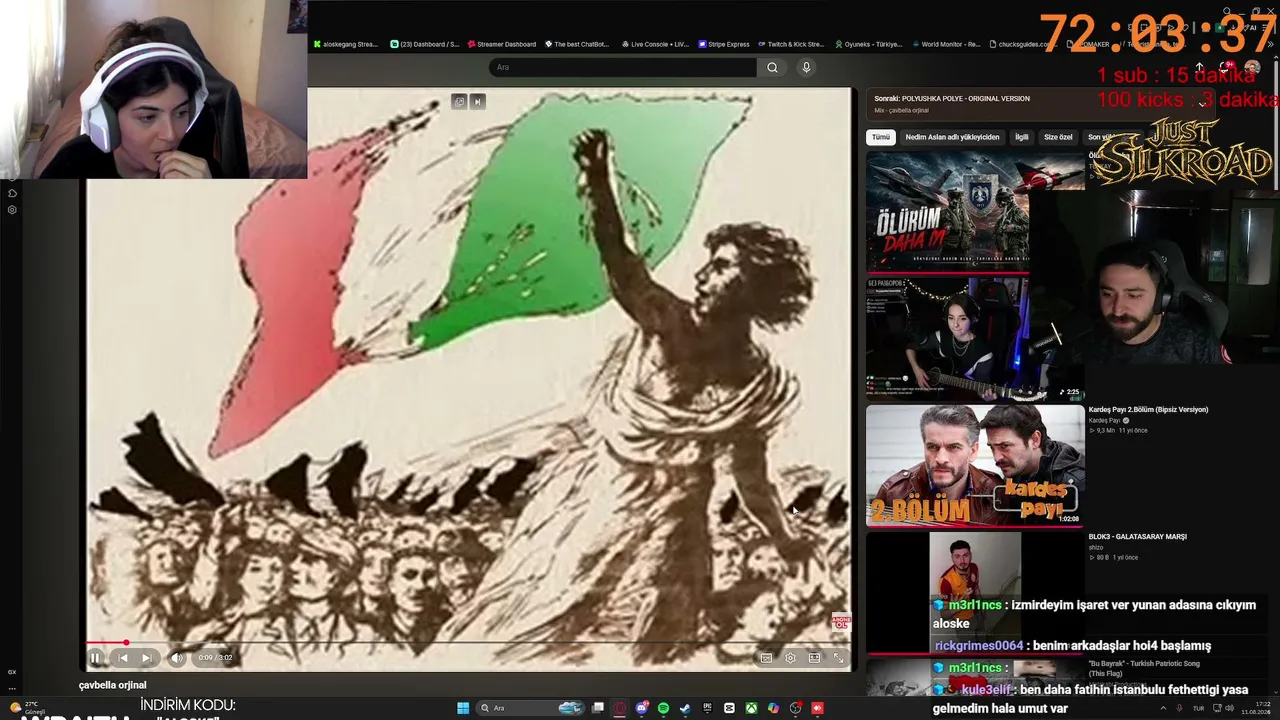Open the Kardeş Payı 2.Bölüm thumbnail
This screenshot has width=1280, height=720.
975,465
